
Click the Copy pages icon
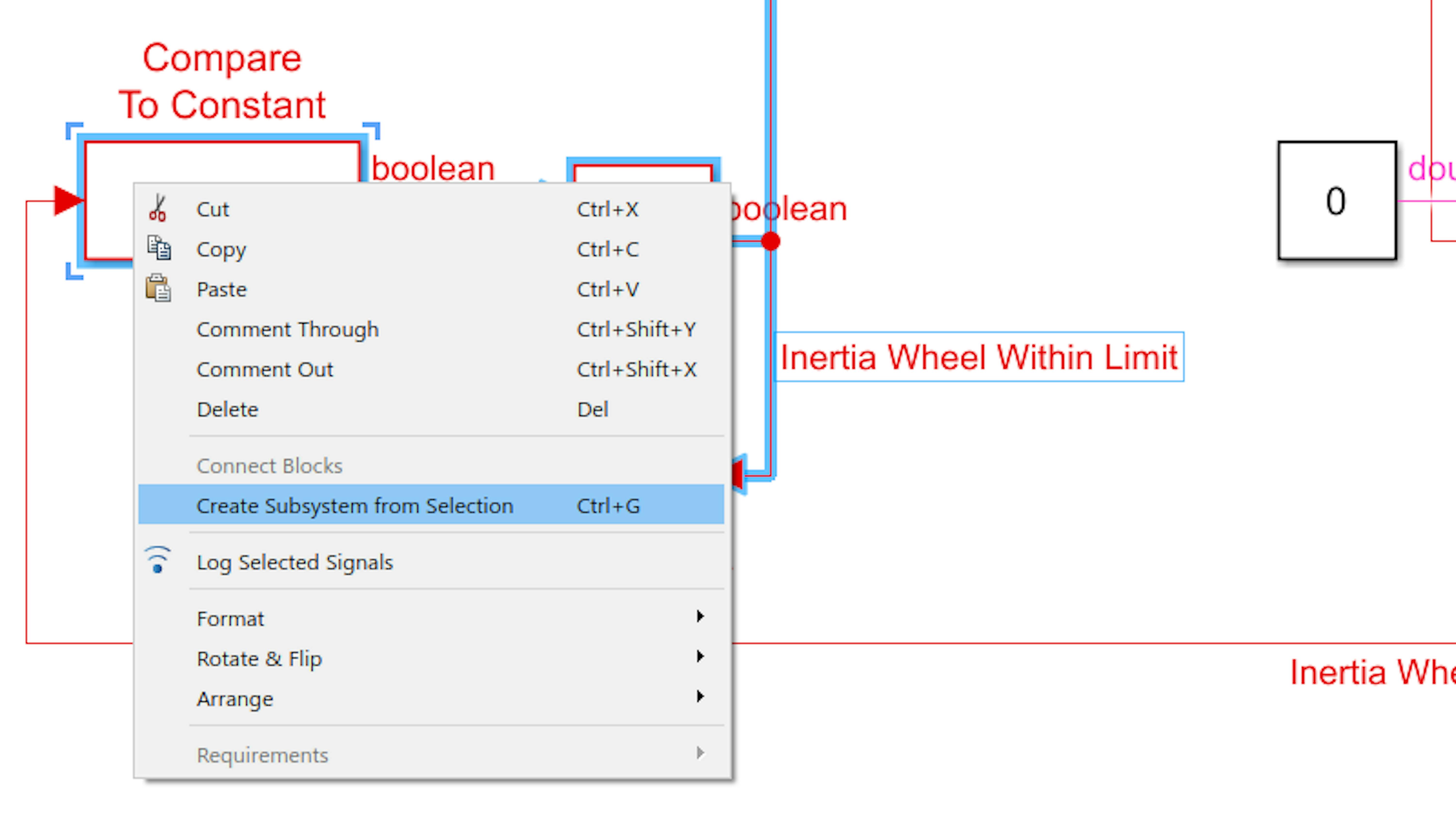pos(159,248)
